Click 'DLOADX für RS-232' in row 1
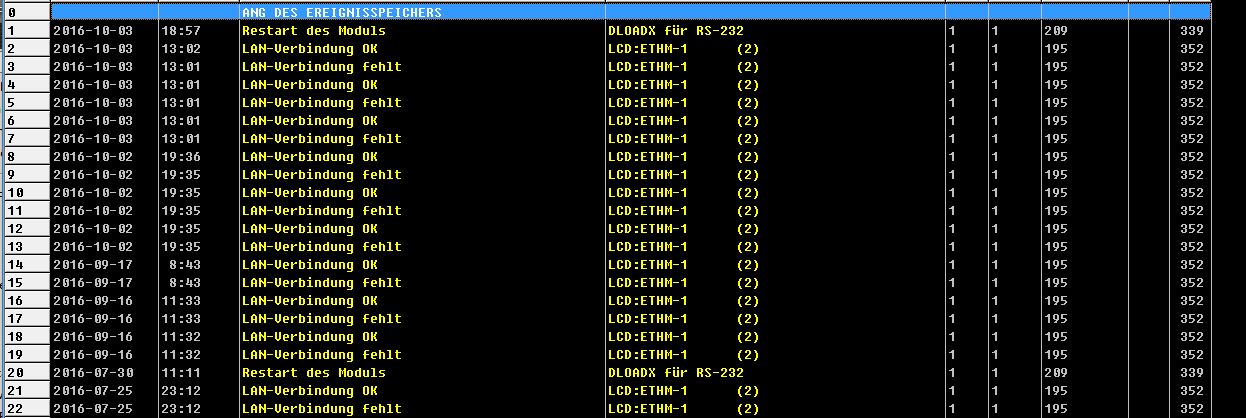 675,31
